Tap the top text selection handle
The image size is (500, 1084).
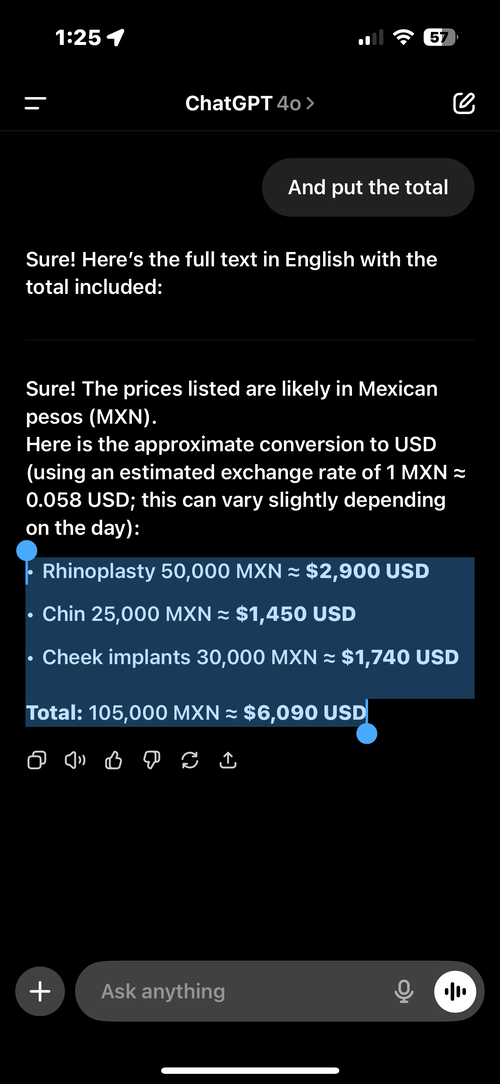(26, 551)
